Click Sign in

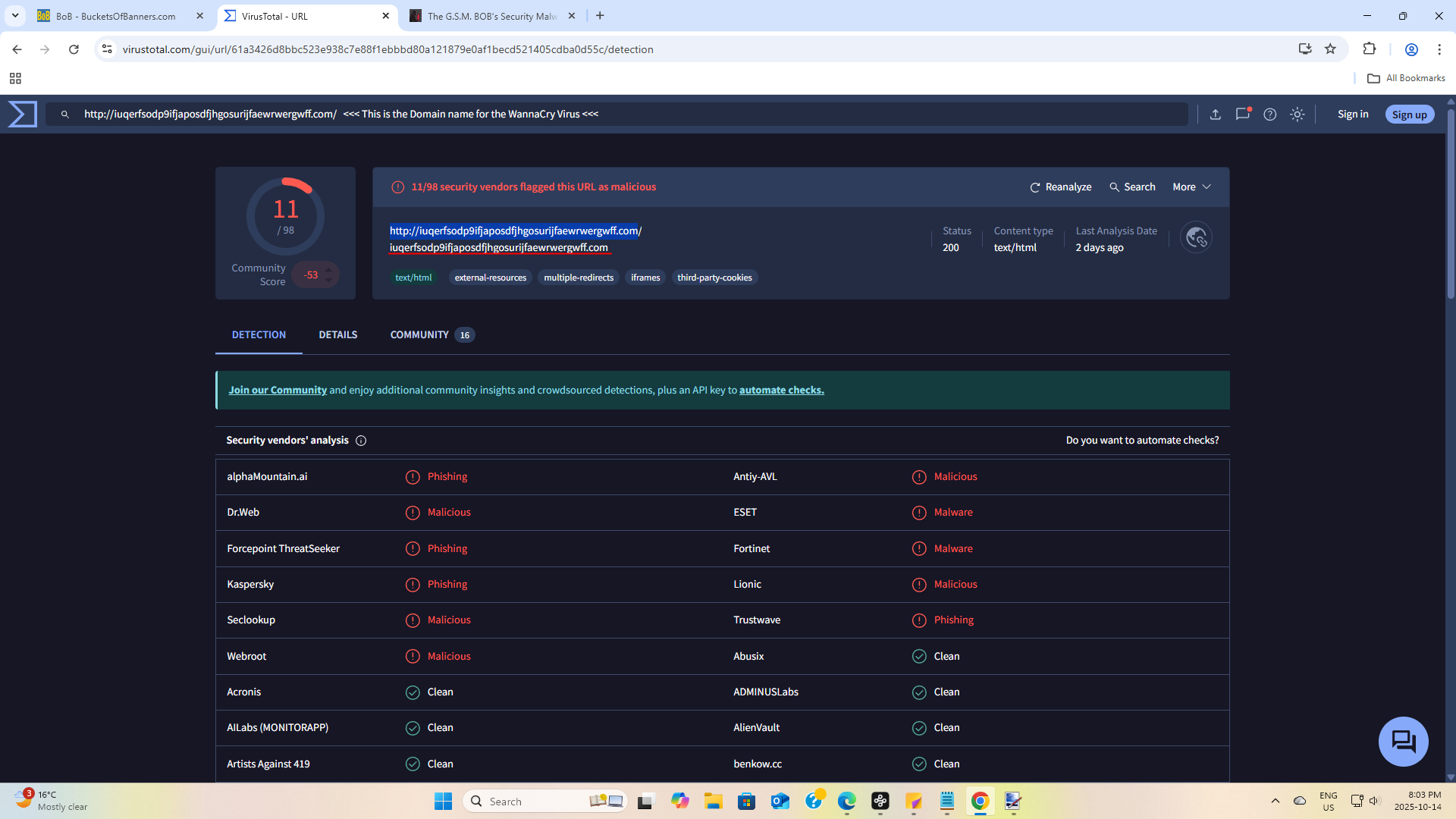tap(1353, 115)
